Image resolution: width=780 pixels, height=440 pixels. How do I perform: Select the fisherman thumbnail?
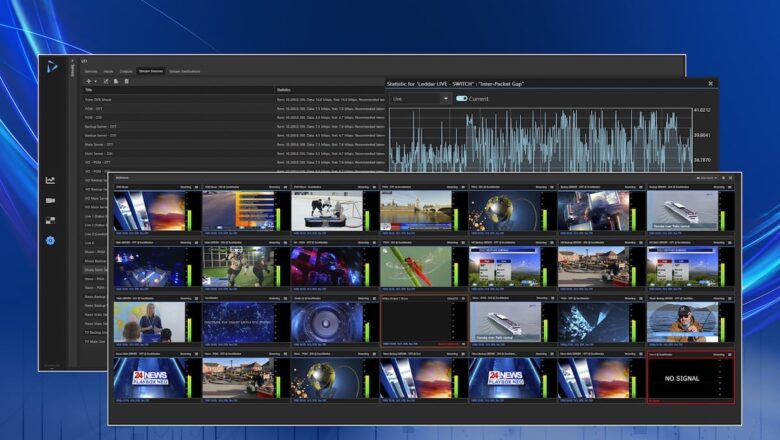[x=682, y=322]
